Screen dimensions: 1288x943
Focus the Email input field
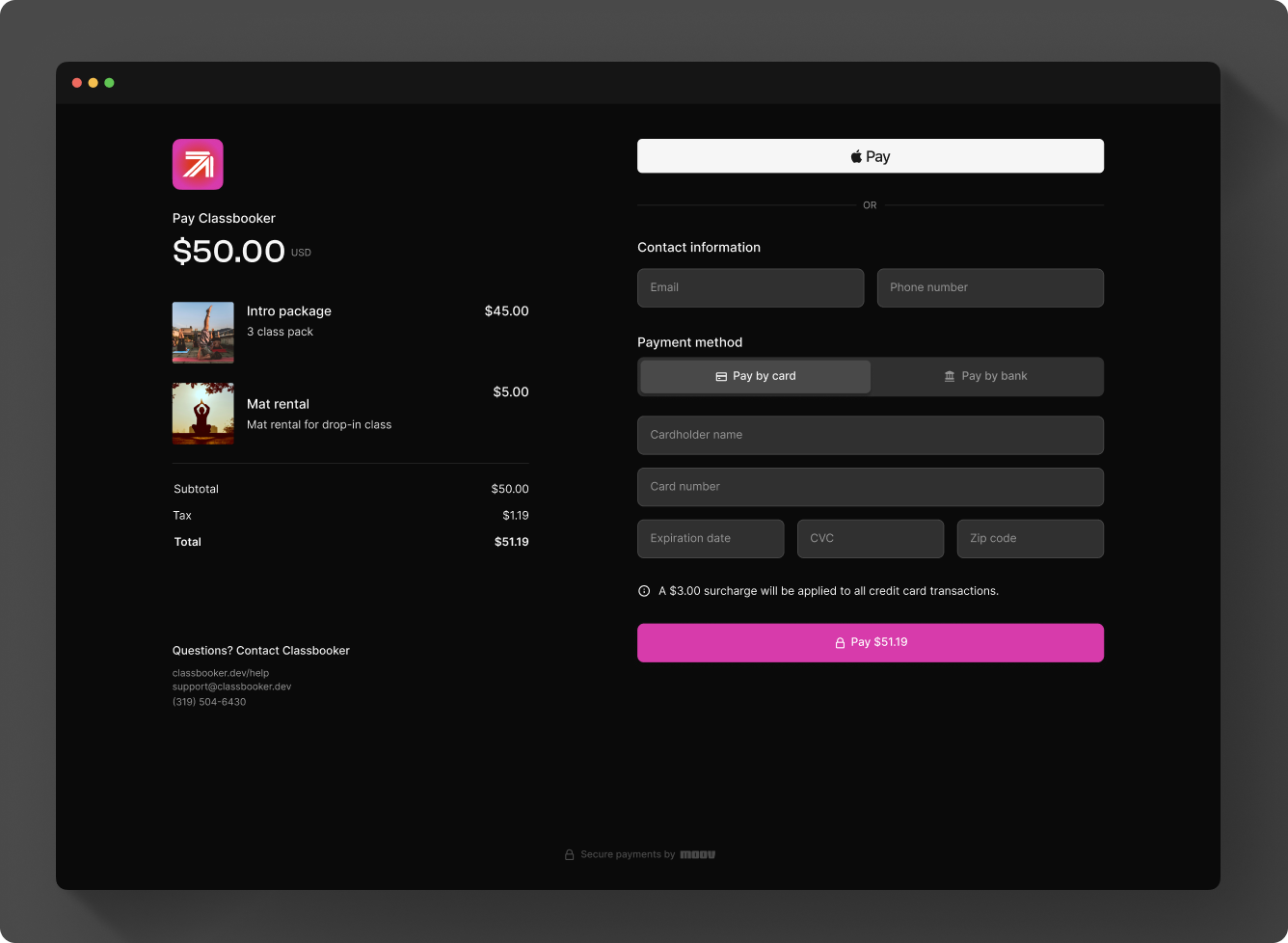pyautogui.click(x=751, y=287)
